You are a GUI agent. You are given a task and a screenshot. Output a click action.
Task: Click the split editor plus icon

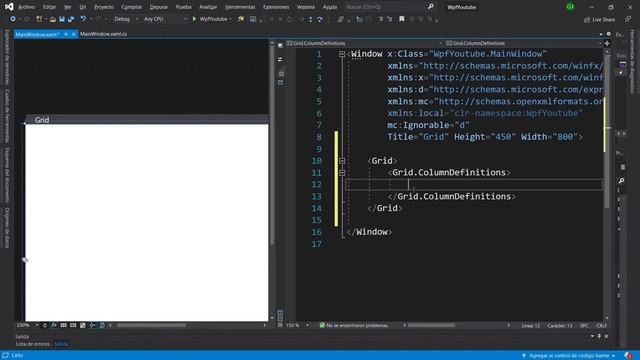pos(607,43)
